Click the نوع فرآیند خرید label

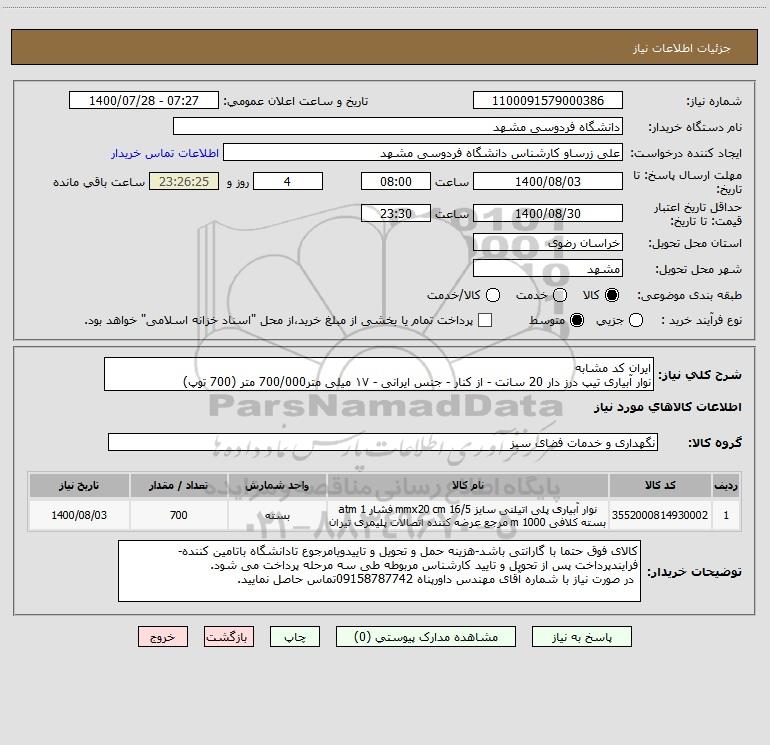(x=701, y=320)
